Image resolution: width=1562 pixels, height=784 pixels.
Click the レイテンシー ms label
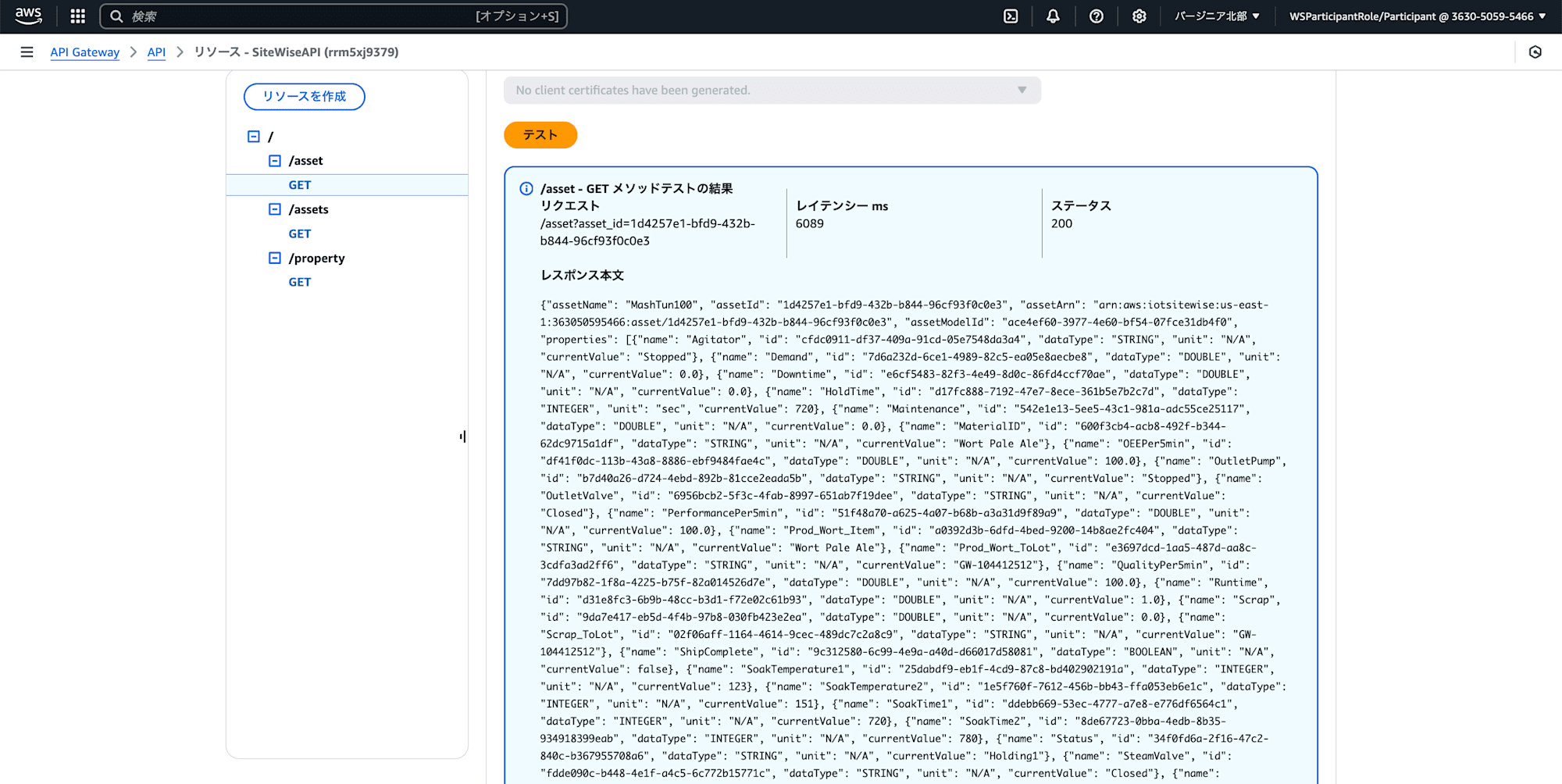point(842,205)
